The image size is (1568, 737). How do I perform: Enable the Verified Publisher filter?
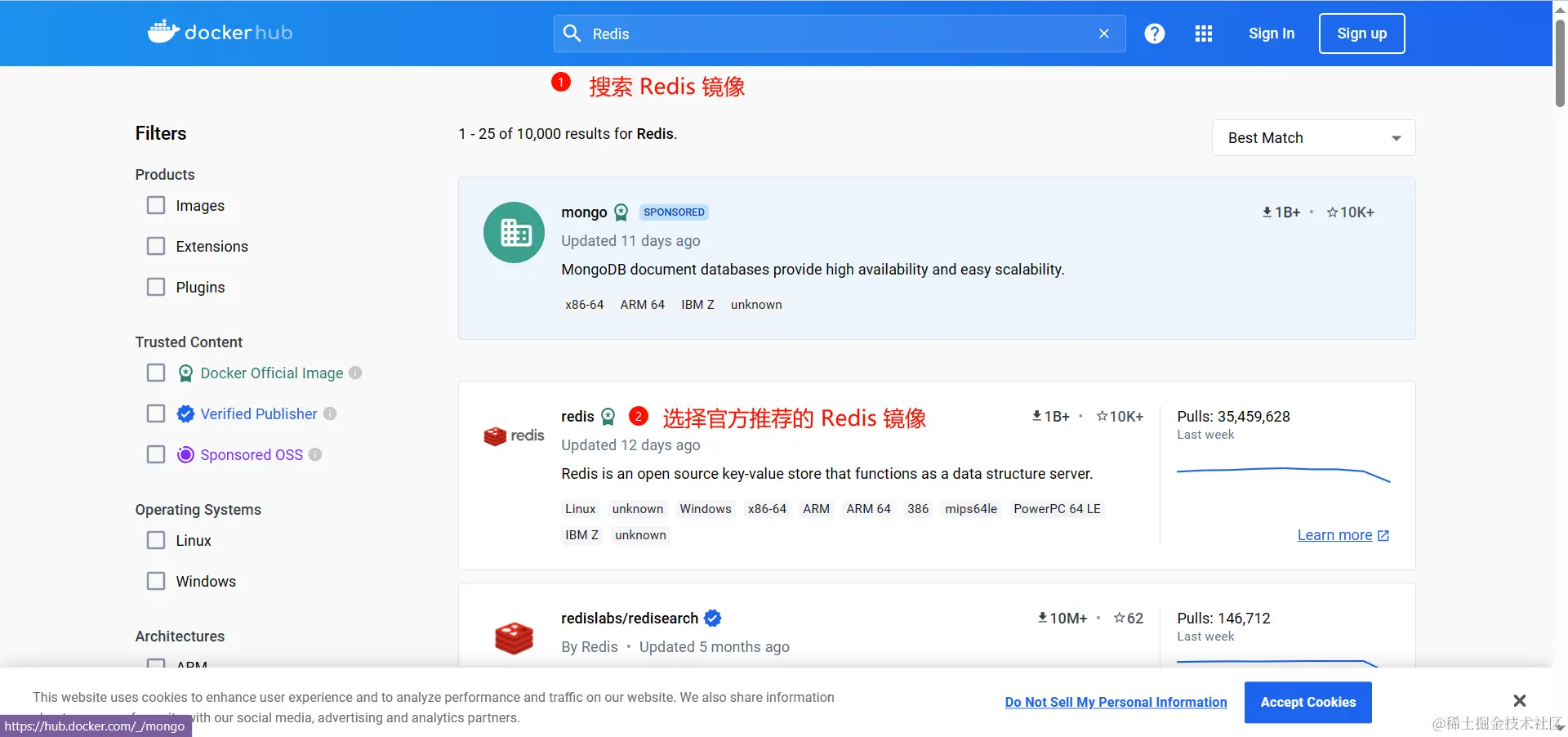pos(156,413)
